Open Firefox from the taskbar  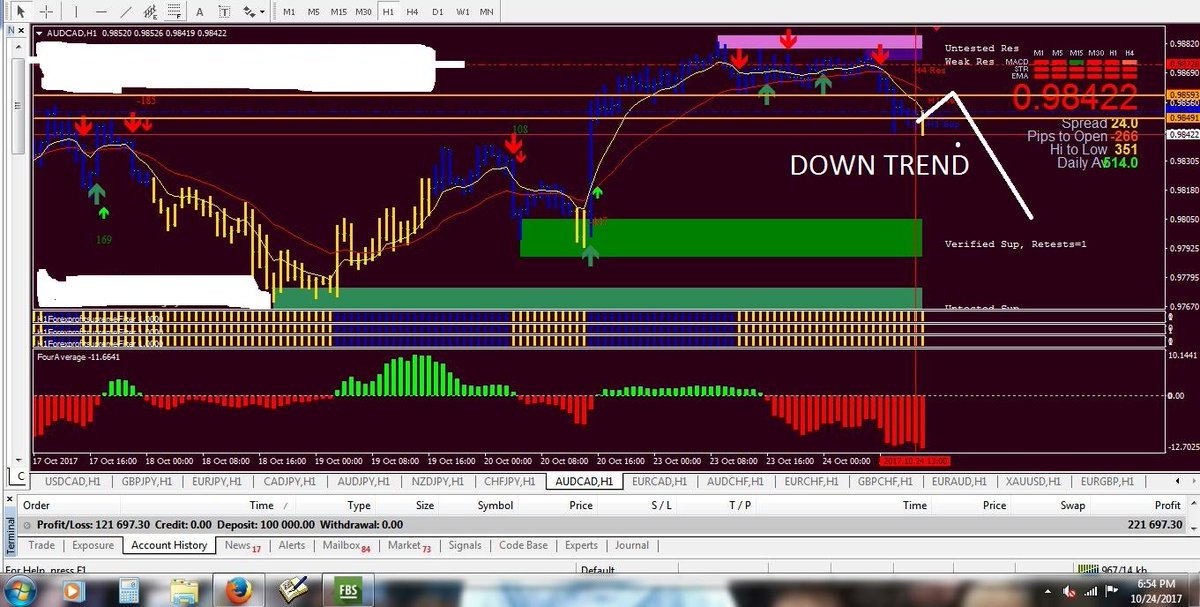(x=239, y=590)
